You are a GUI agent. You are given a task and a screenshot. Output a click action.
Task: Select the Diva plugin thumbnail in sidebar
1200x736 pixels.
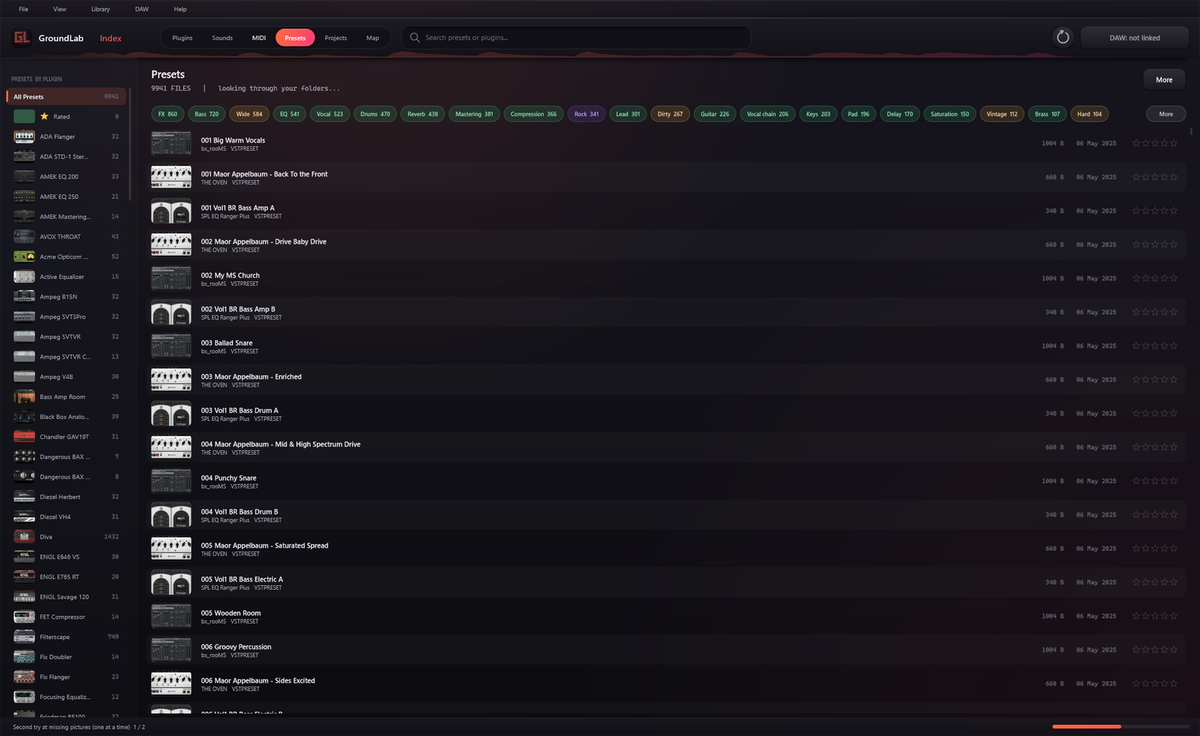(x=25, y=537)
